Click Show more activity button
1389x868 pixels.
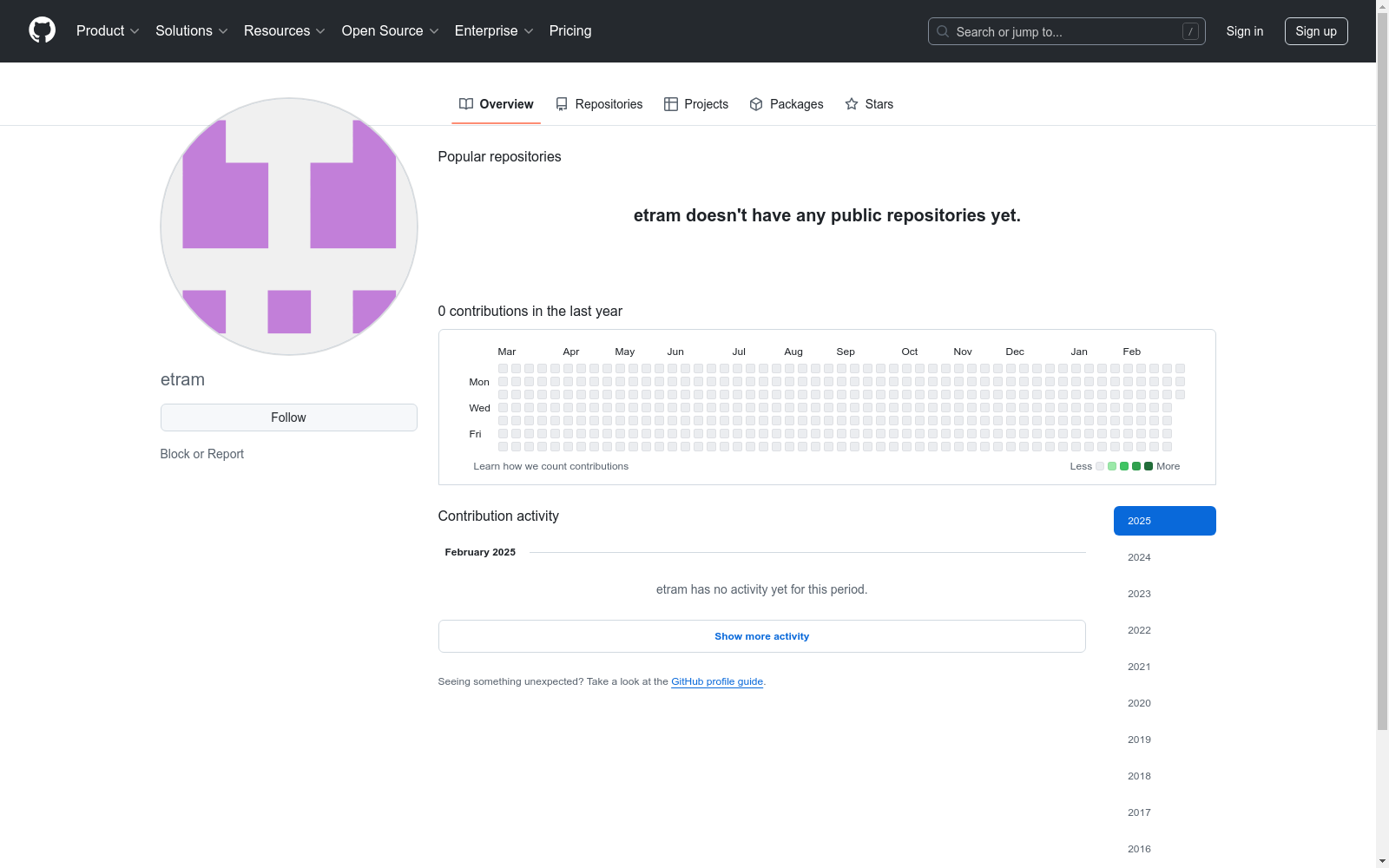pos(762,636)
